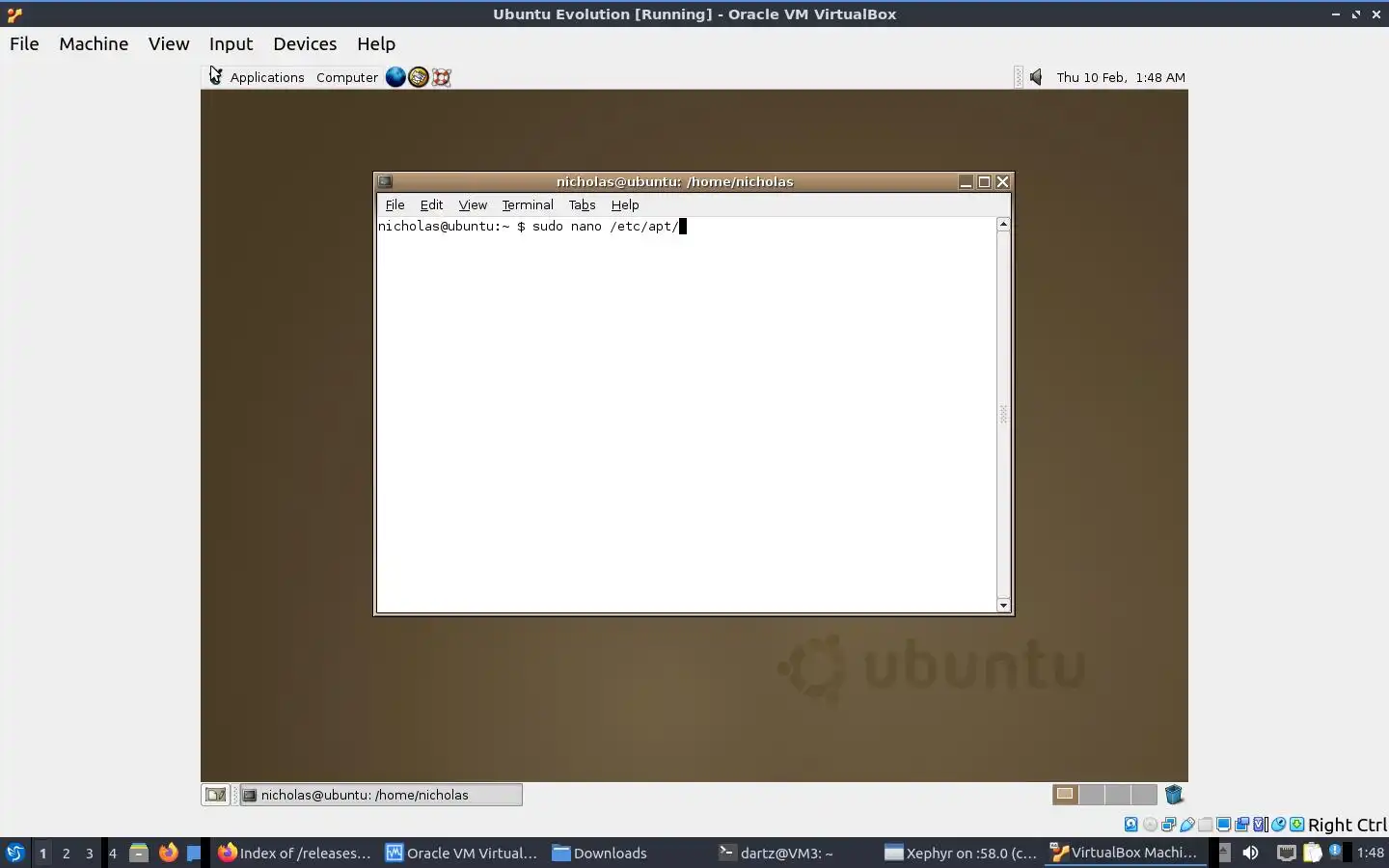Click the guest volume speaker icon

click(x=1036, y=77)
